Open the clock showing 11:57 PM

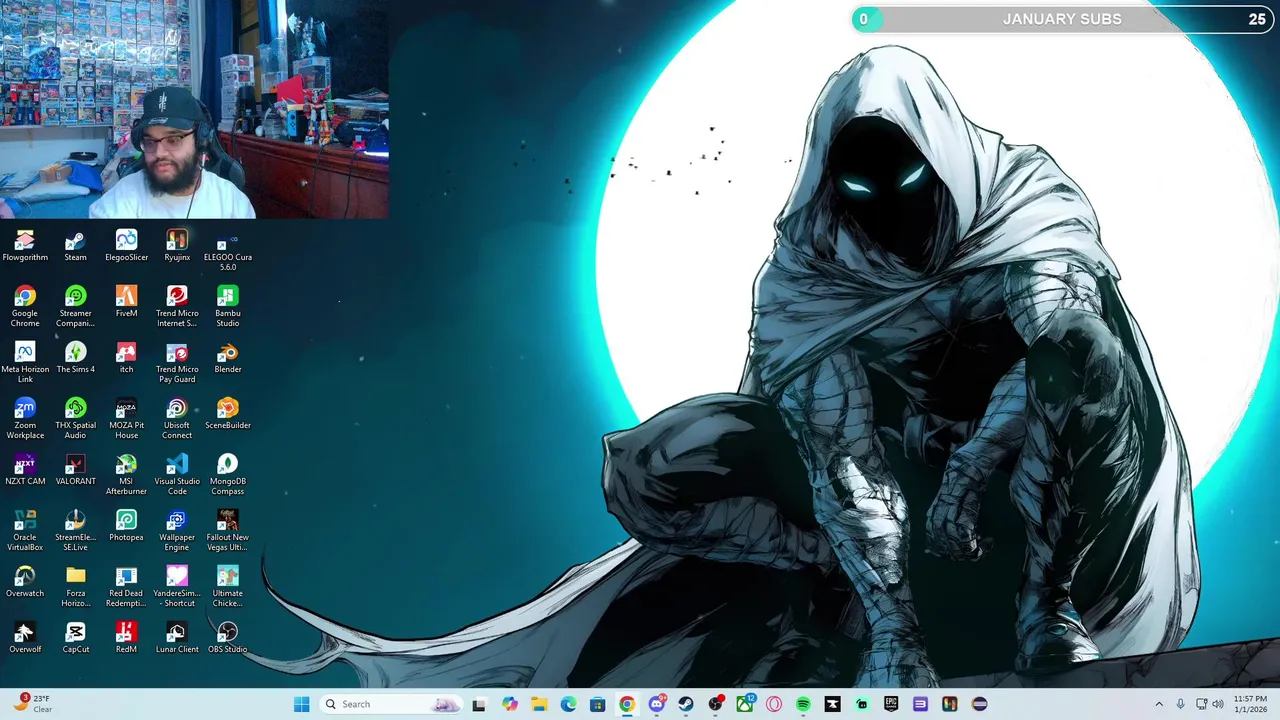pyautogui.click(x=1250, y=704)
